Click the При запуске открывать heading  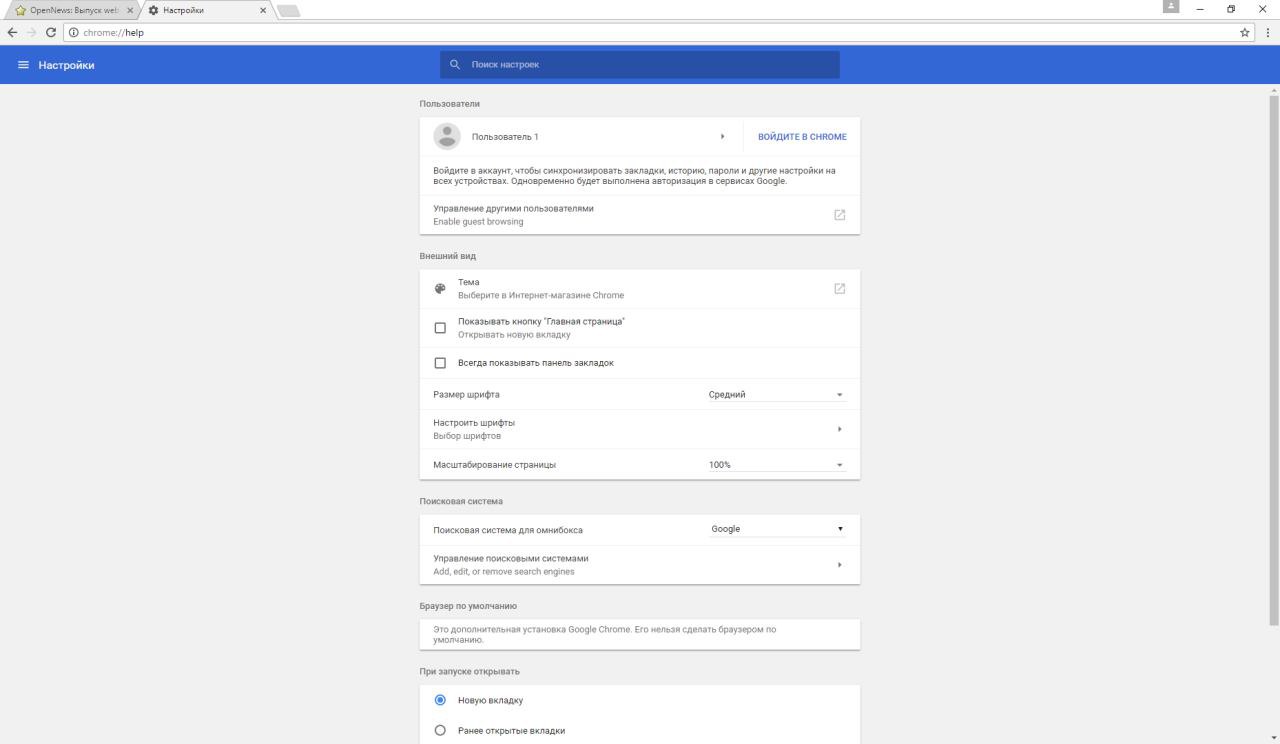coord(470,671)
